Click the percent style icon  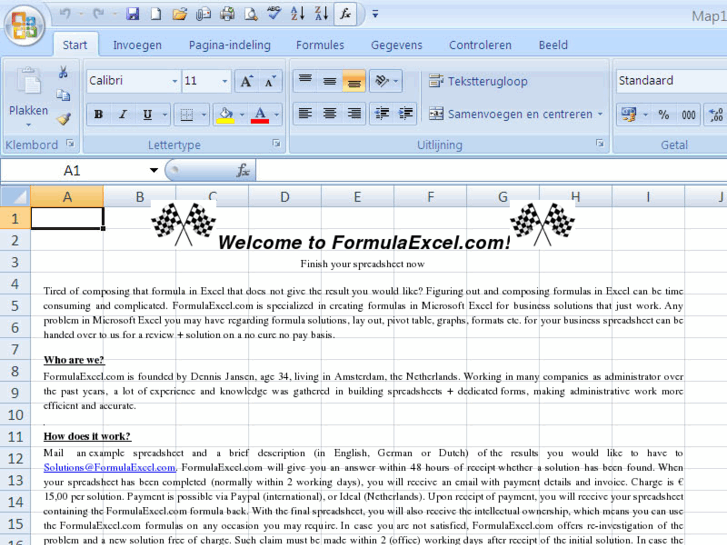pos(664,115)
